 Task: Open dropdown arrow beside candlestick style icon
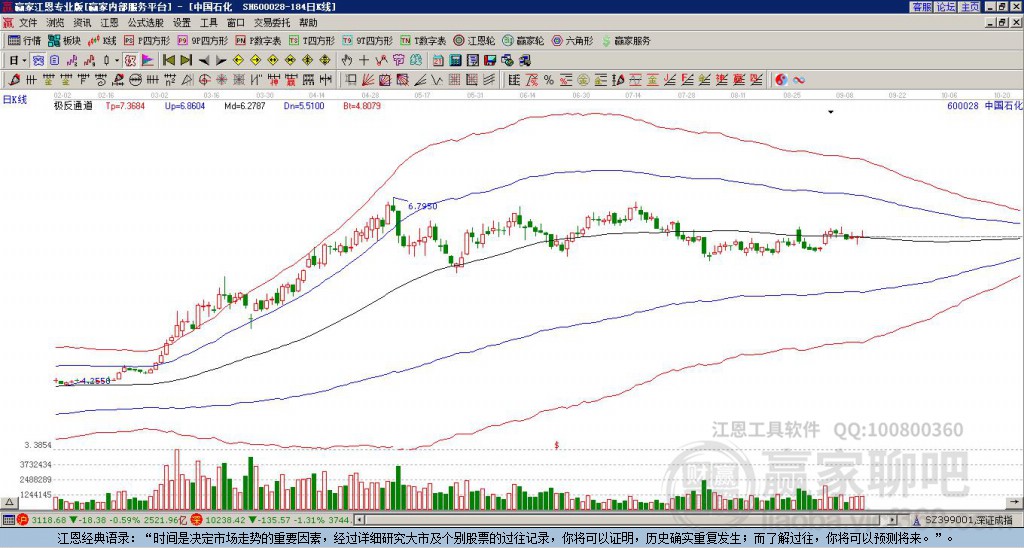coord(117,61)
